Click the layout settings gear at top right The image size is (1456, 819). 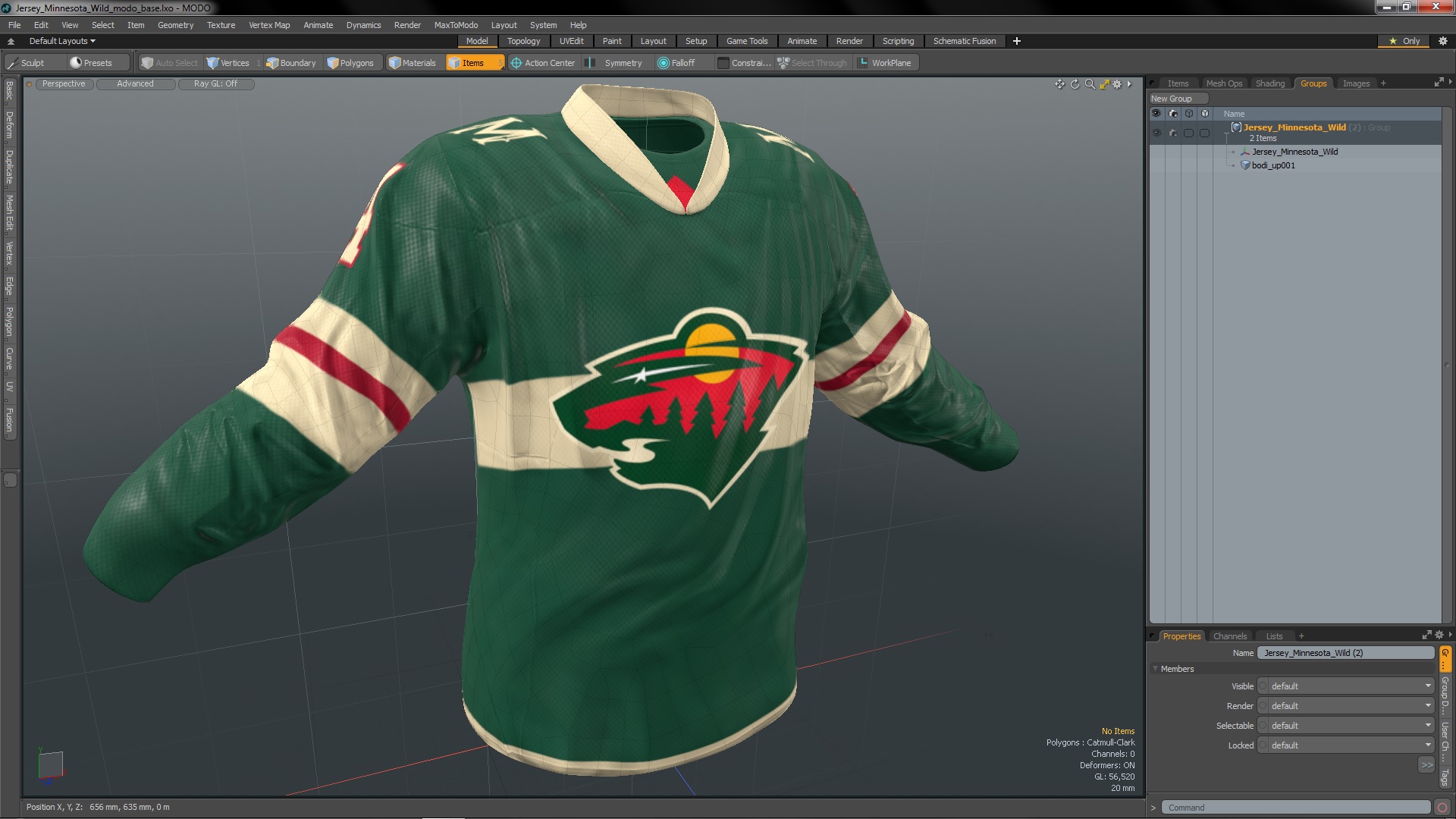1443,41
